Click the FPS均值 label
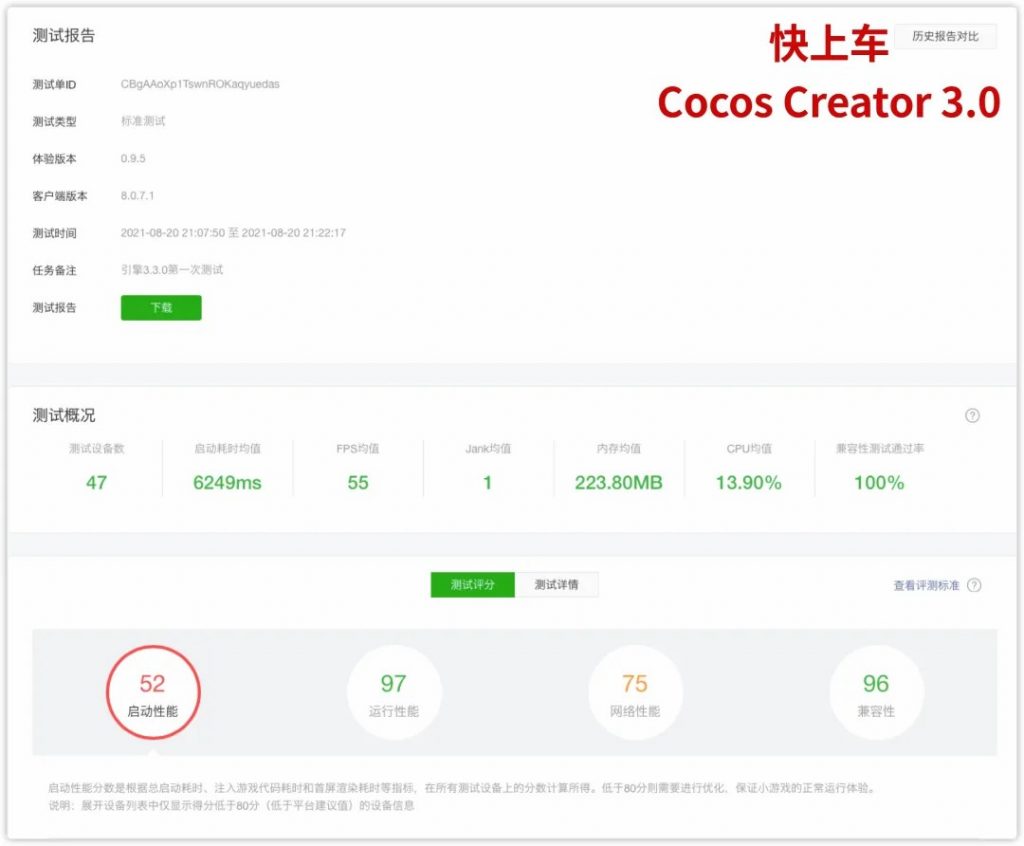Viewport: 1024px width, 846px height. 358,449
